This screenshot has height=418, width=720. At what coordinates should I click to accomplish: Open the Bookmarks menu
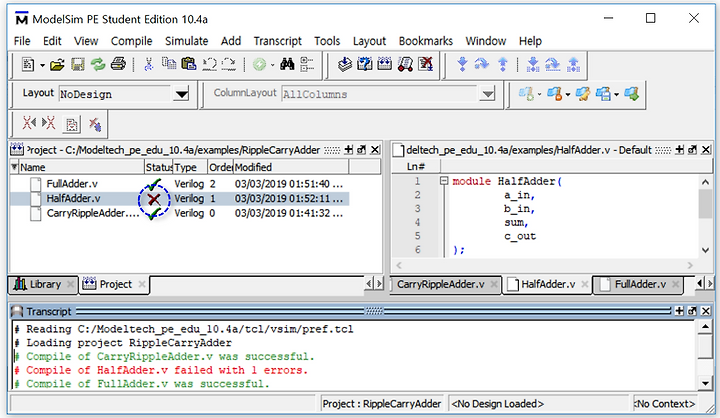pyautogui.click(x=426, y=41)
